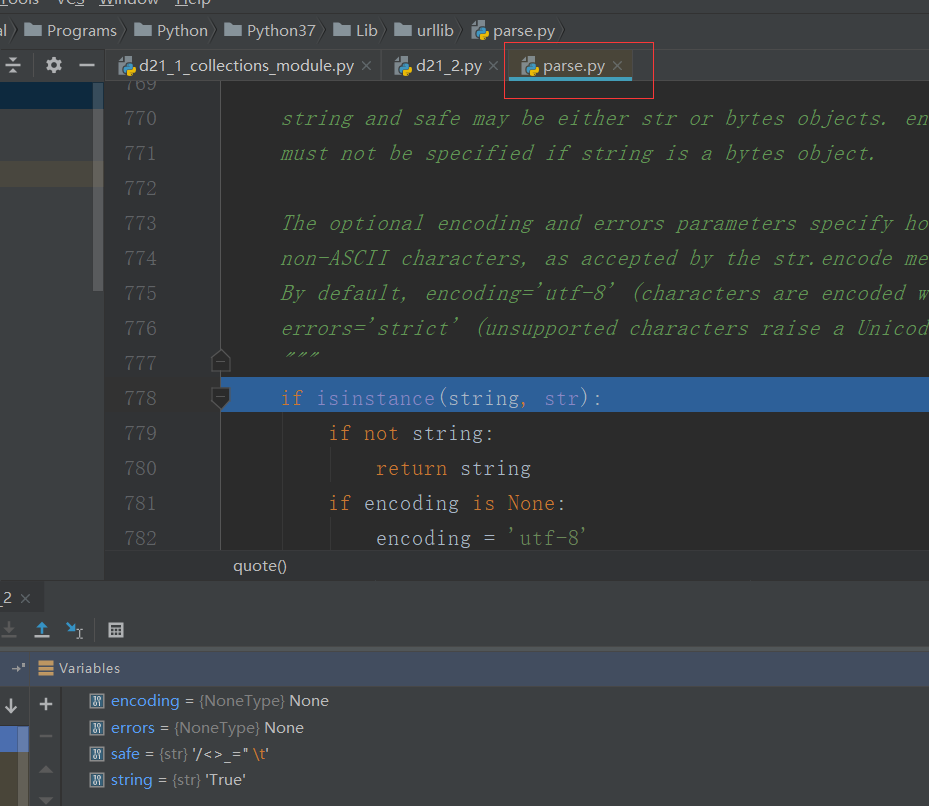Close the d21_1_collections_module.py tab
The image size is (929, 806).
[x=367, y=66]
